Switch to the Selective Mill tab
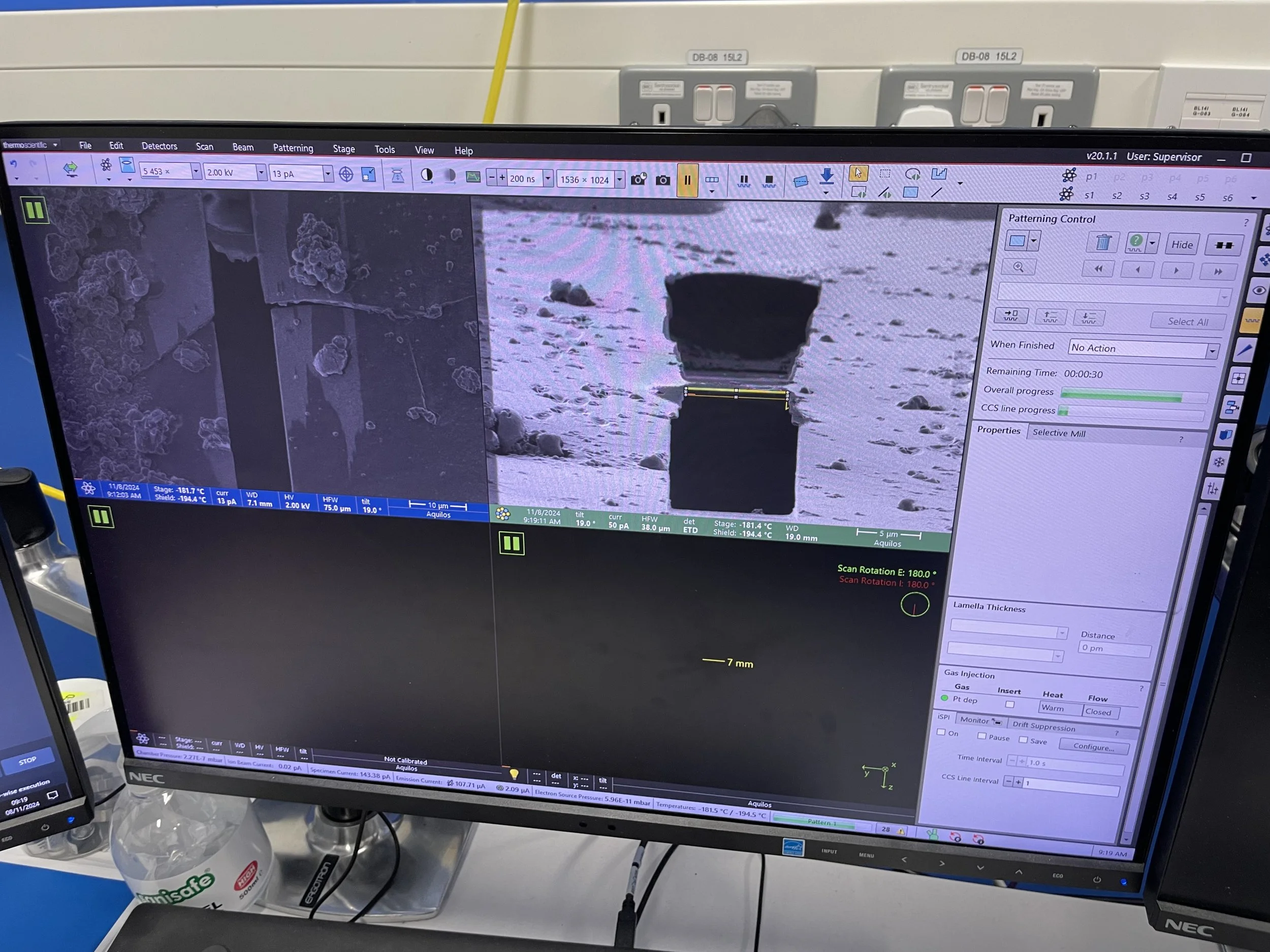 click(1058, 433)
